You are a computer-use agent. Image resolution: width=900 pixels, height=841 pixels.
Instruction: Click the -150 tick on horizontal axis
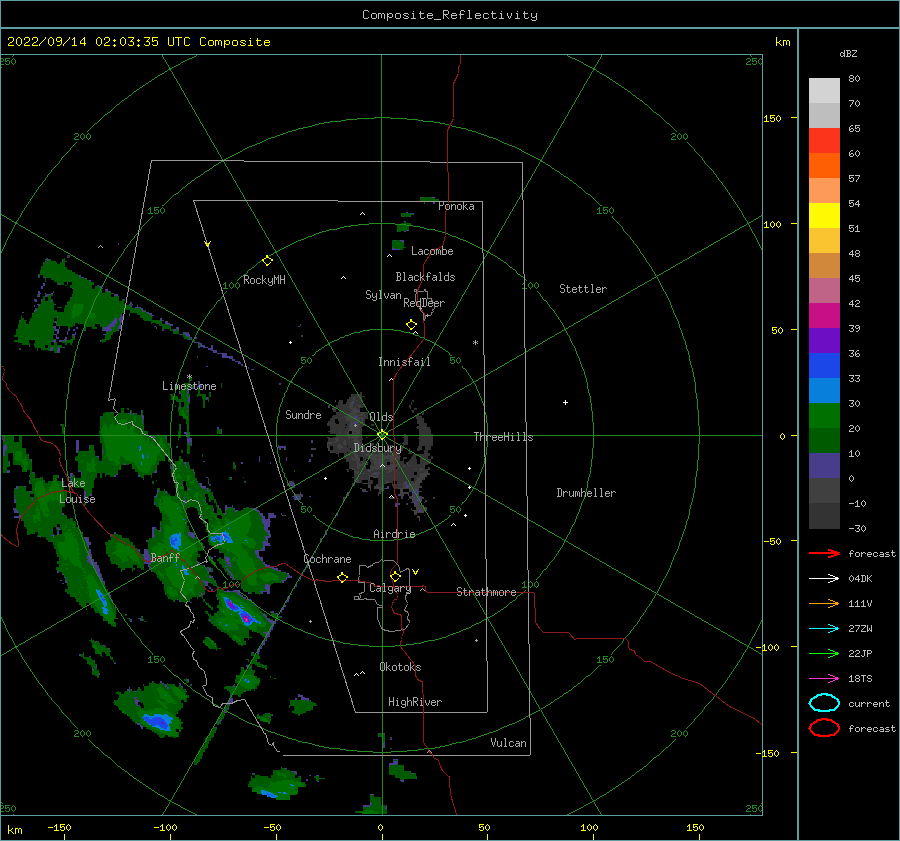tap(59, 827)
